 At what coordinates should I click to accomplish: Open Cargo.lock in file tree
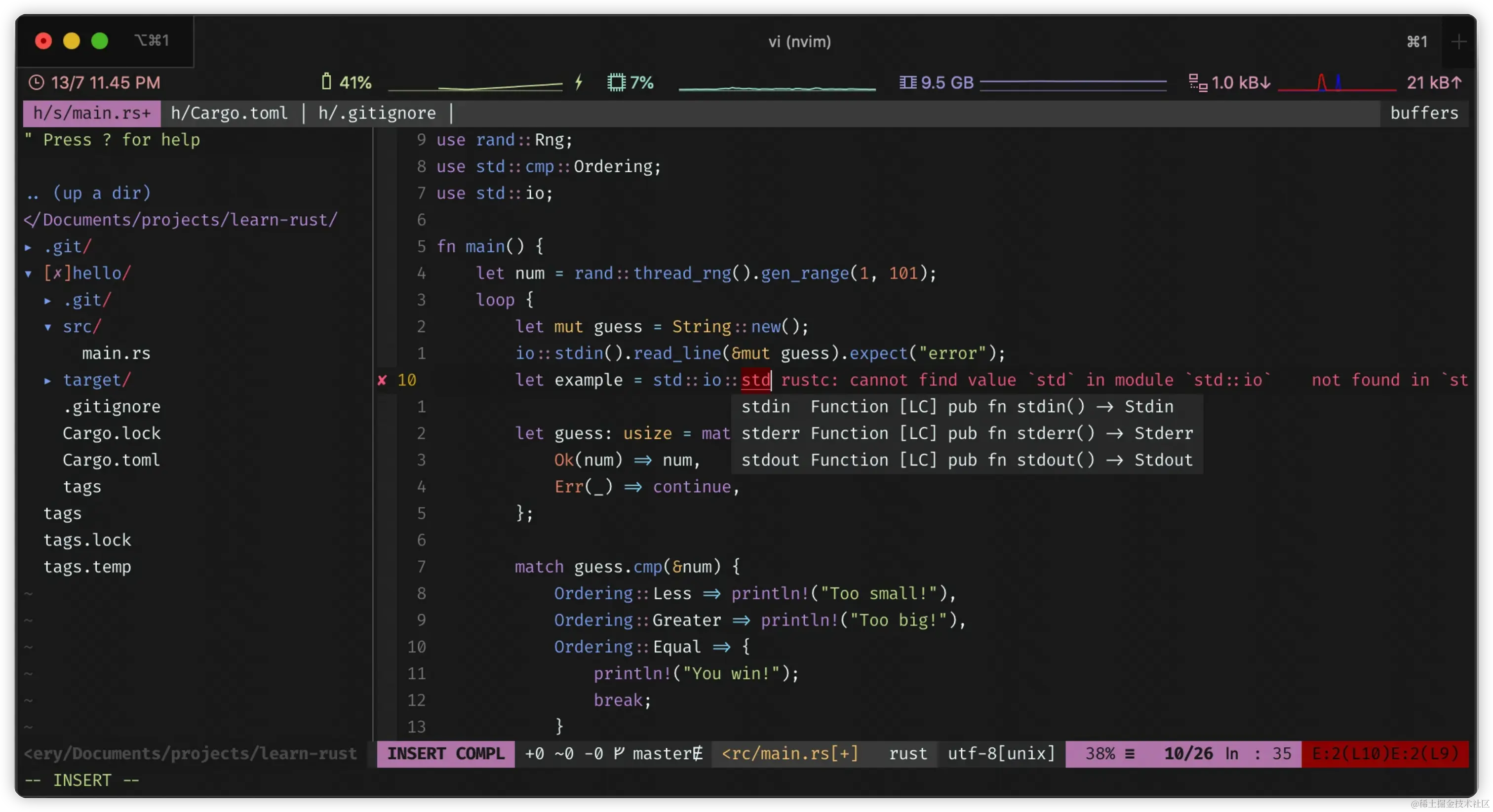[111, 433]
